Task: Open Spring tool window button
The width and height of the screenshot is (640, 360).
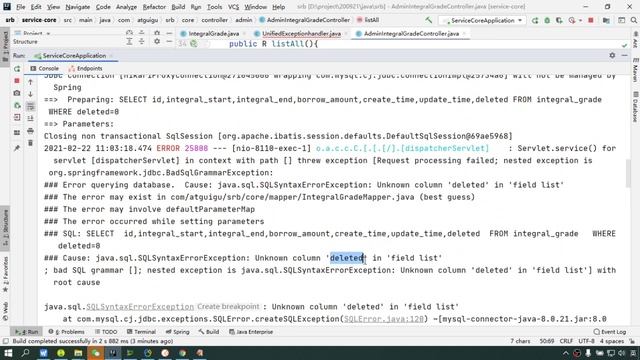Action: click(x=178, y=332)
